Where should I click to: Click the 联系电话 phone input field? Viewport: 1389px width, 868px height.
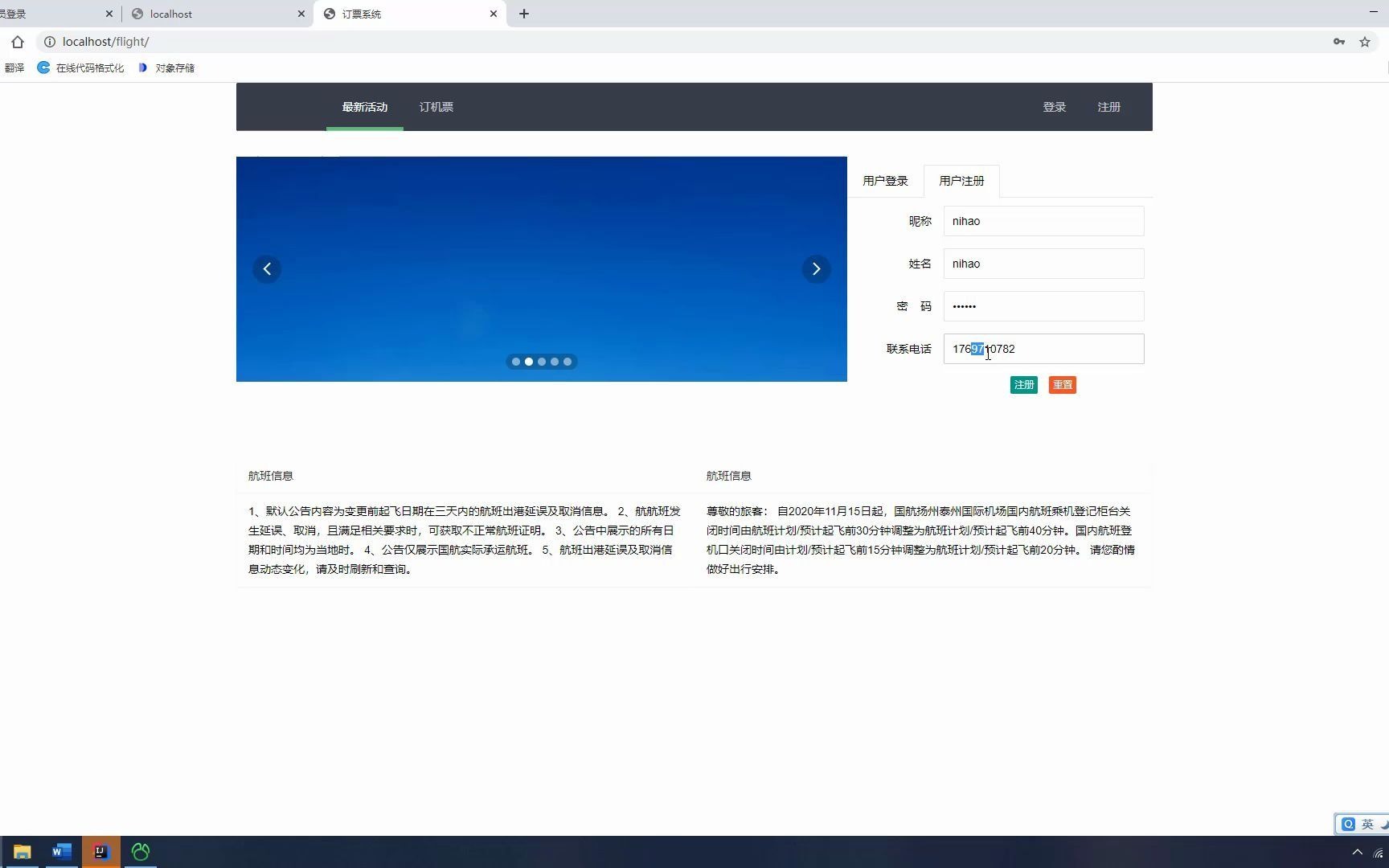(x=1043, y=349)
